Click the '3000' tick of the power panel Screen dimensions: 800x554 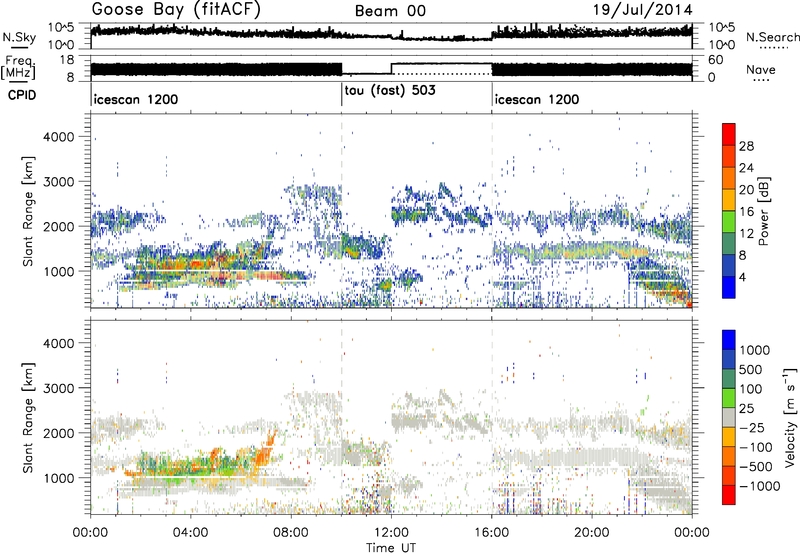point(58,182)
